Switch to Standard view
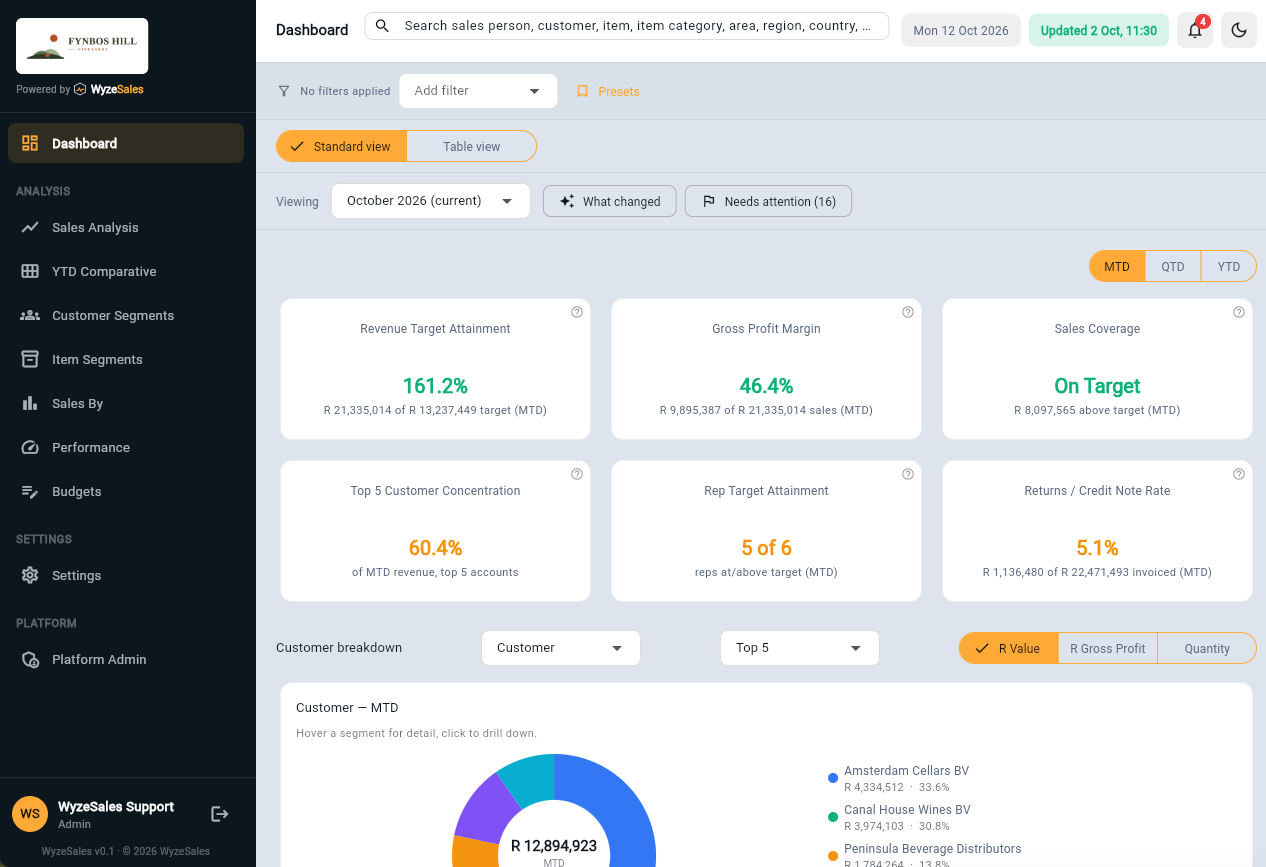The height and width of the screenshot is (867, 1266). point(342,146)
